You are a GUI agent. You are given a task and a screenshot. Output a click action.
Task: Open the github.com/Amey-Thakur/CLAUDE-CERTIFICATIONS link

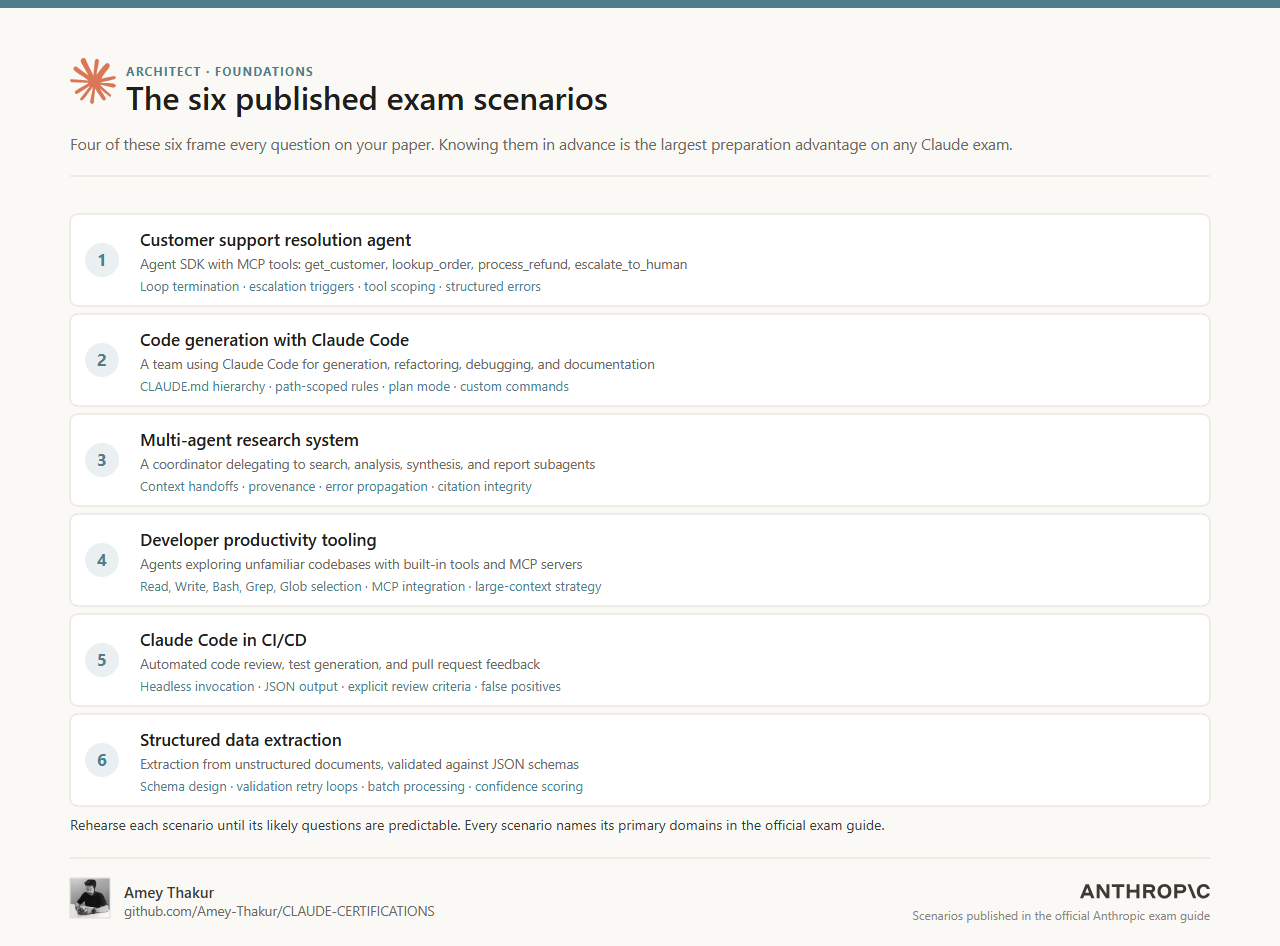coord(279,911)
